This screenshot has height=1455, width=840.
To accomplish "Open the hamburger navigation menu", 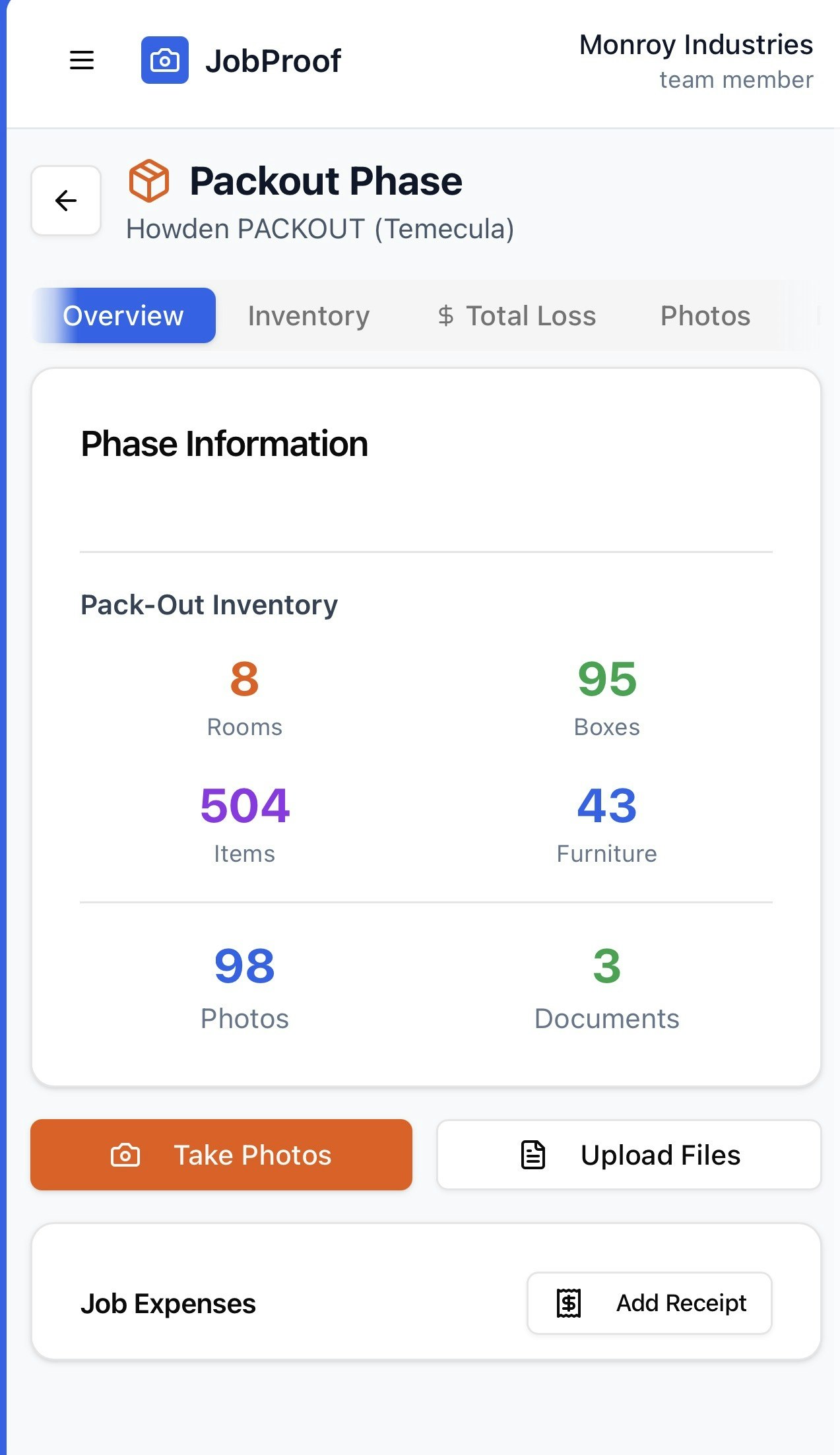I will [82, 60].
